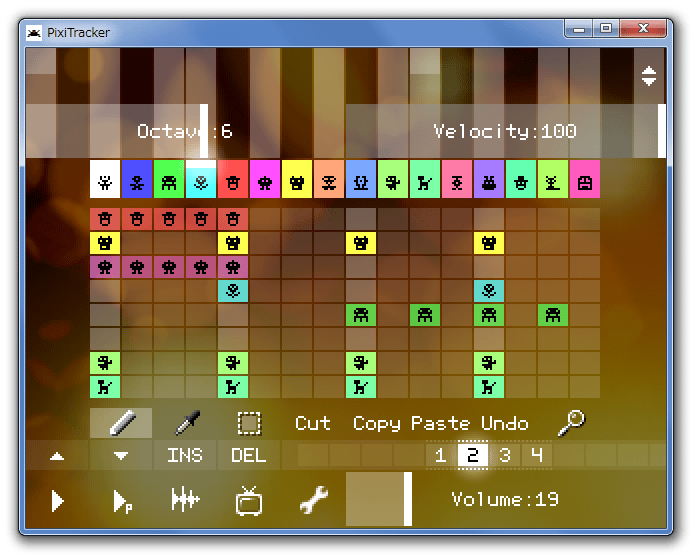Move pattern down with the down arrow
This screenshot has height=555, width=697.
121,456
